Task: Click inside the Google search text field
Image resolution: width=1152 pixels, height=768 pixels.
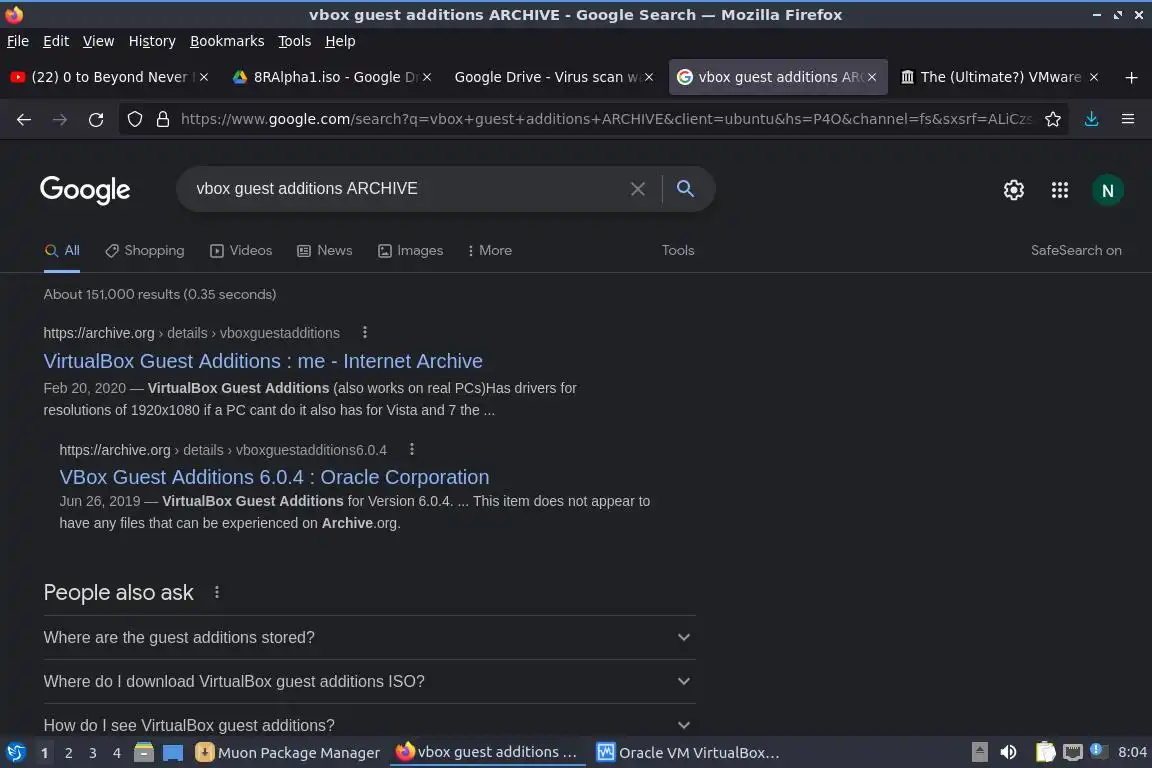Action: pyautogui.click(x=408, y=189)
